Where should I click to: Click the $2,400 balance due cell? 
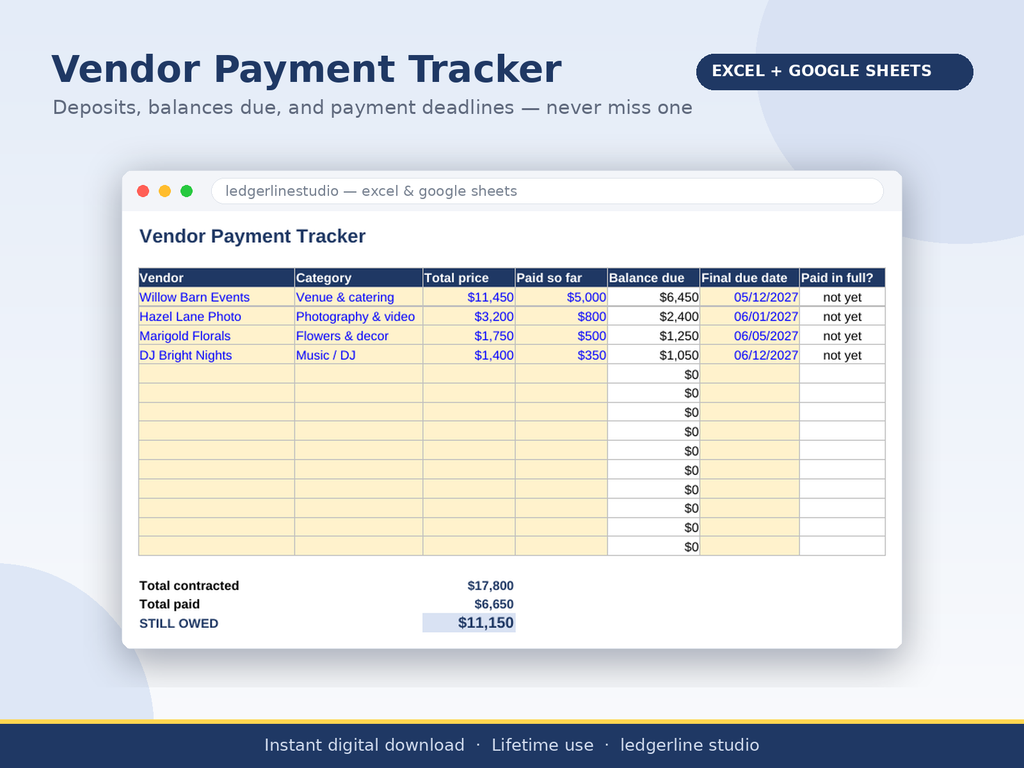[653, 316]
